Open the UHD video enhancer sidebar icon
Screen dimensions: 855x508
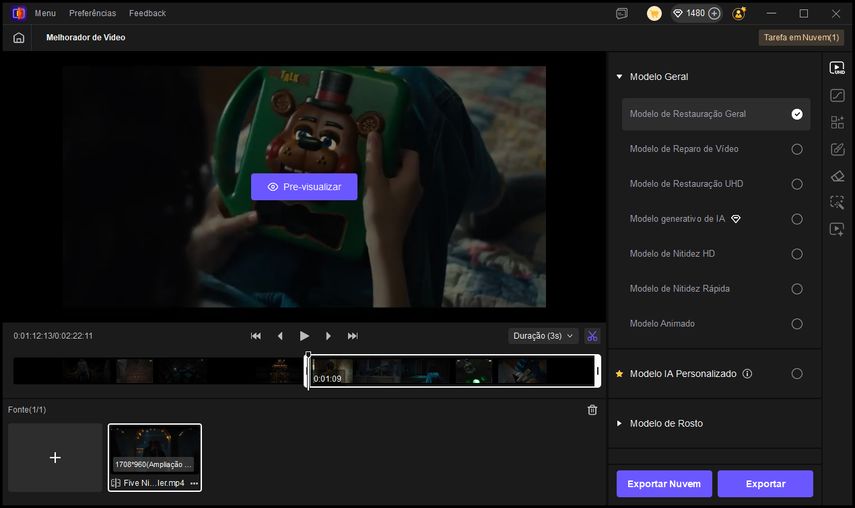pyautogui.click(x=837, y=69)
